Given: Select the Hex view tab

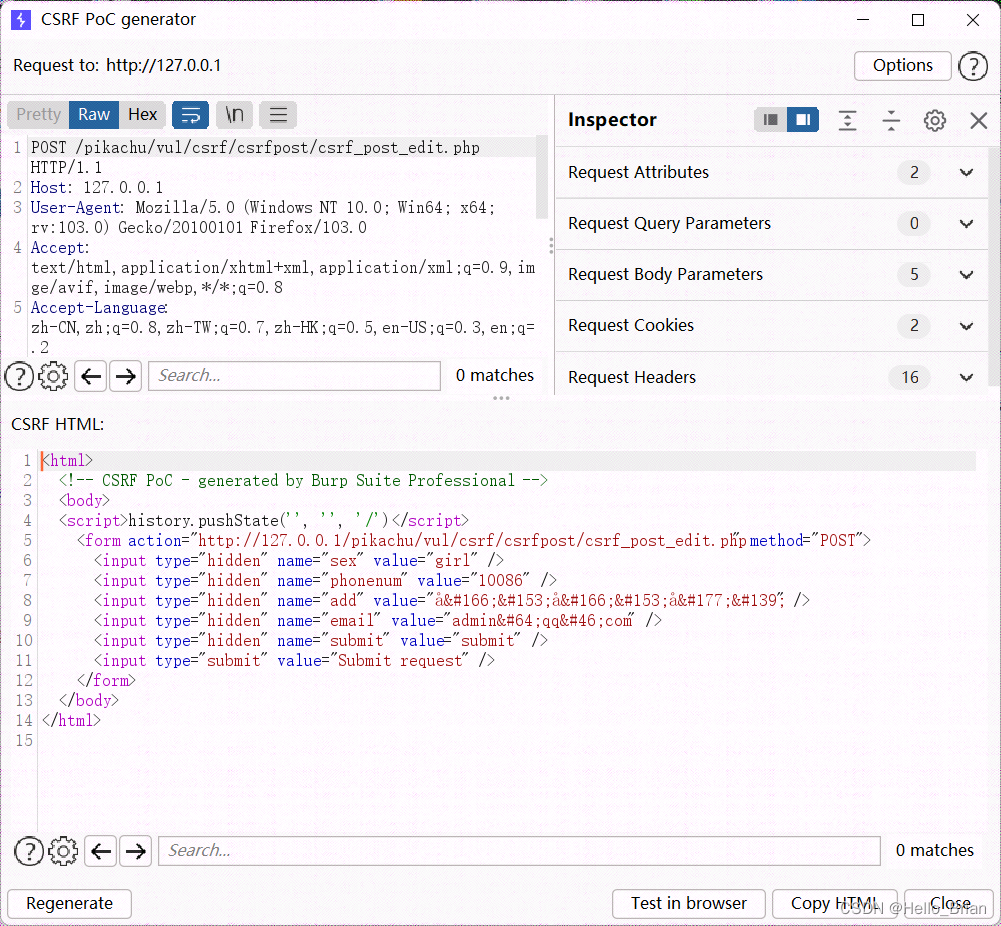Looking at the screenshot, I should pos(142,115).
